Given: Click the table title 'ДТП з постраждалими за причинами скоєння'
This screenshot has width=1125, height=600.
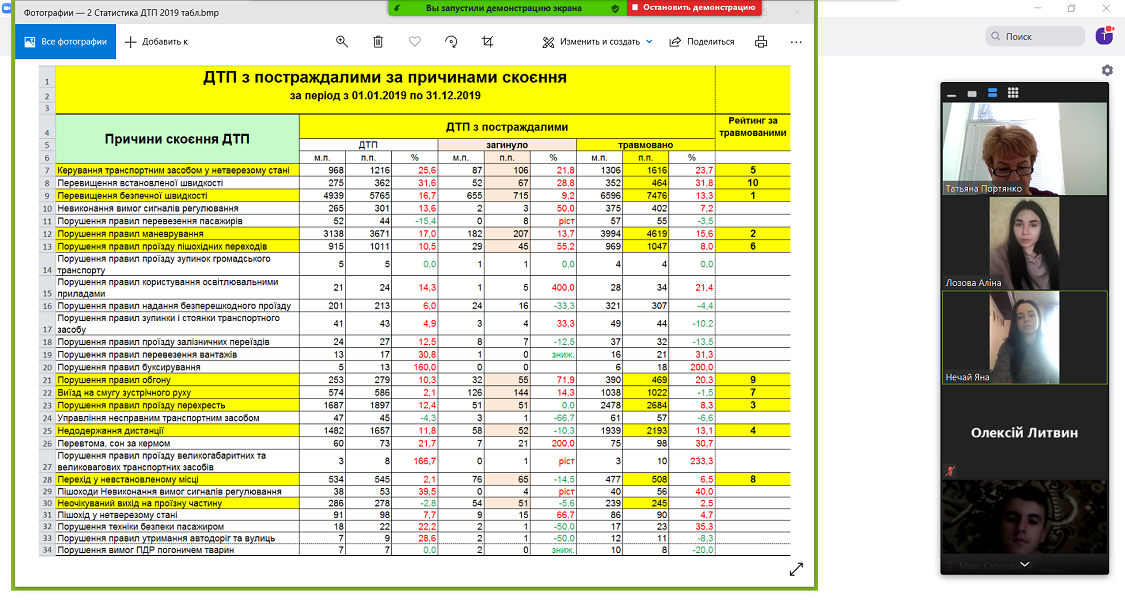Looking at the screenshot, I should coord(385,78).
